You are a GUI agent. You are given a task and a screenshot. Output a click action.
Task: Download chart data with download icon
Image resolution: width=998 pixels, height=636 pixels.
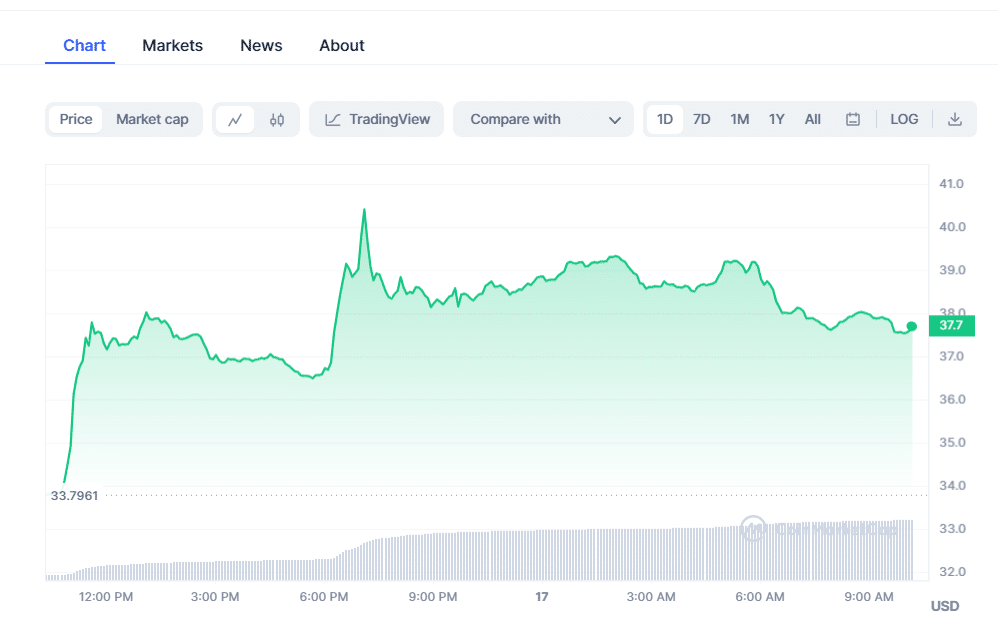pos(954,120)
